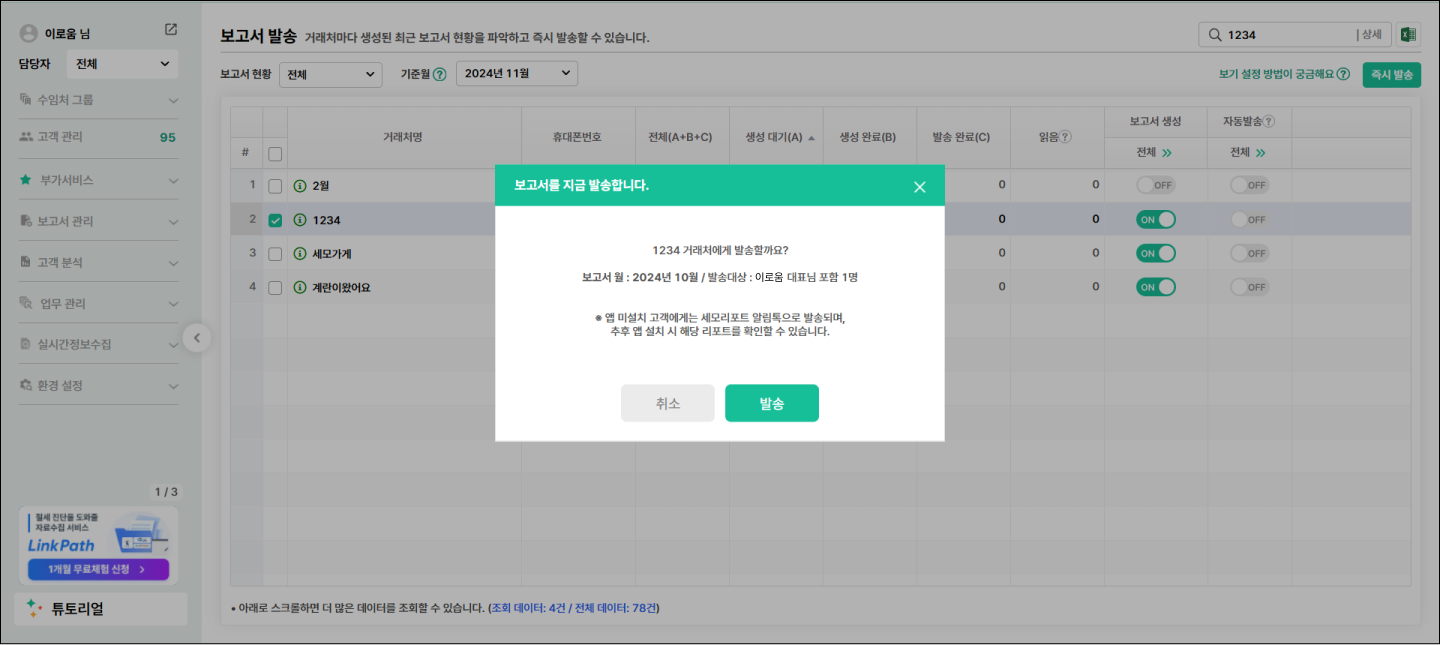Open external link icon beside user name
Screen dimensions: 1440x645
click(171, 30)
